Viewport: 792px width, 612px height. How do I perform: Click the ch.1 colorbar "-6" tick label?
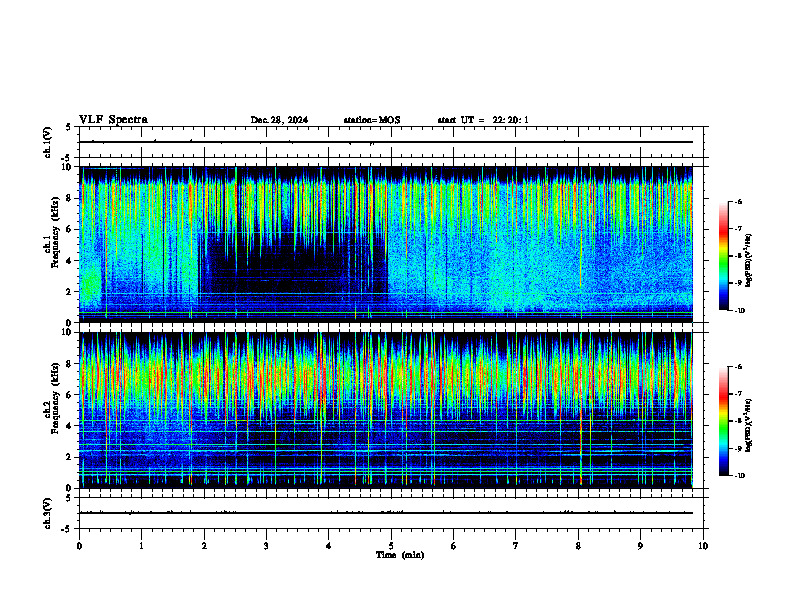click(x=738, y=201)
